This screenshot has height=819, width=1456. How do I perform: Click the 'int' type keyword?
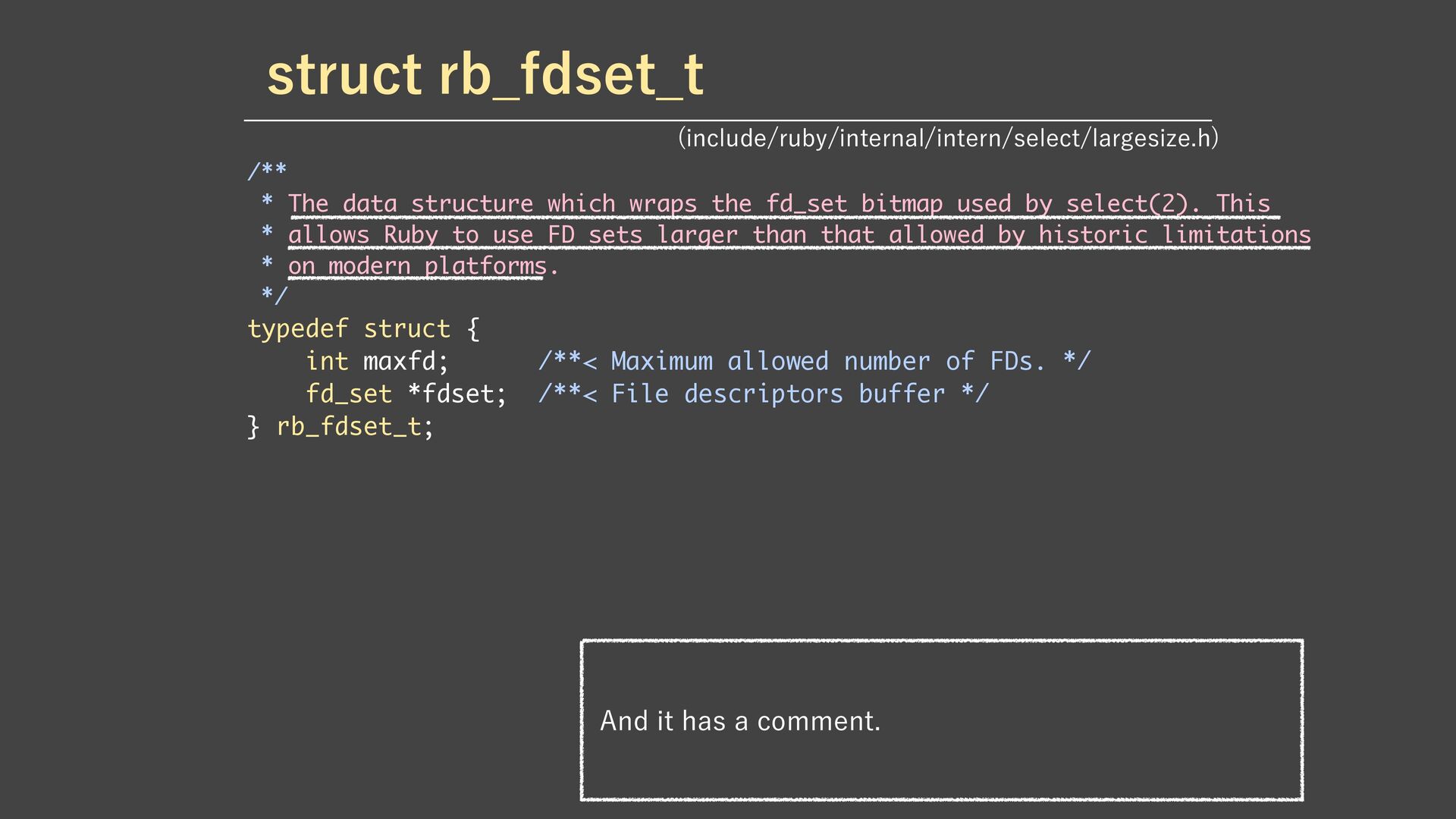pos(327,362)
